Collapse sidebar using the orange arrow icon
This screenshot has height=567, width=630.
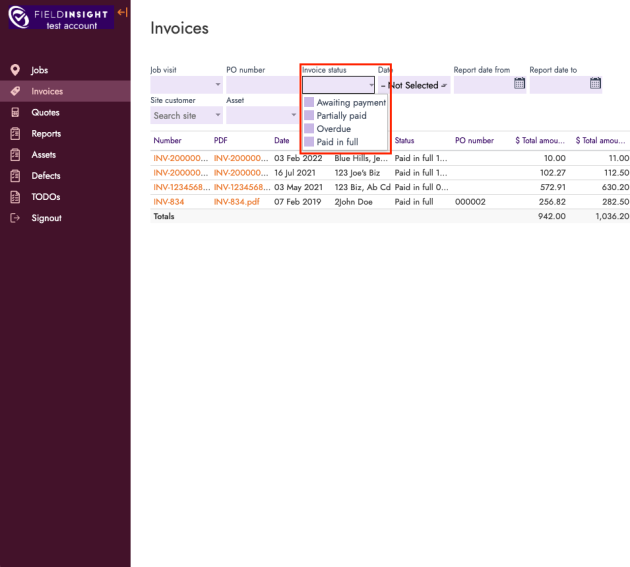point(122,12)
